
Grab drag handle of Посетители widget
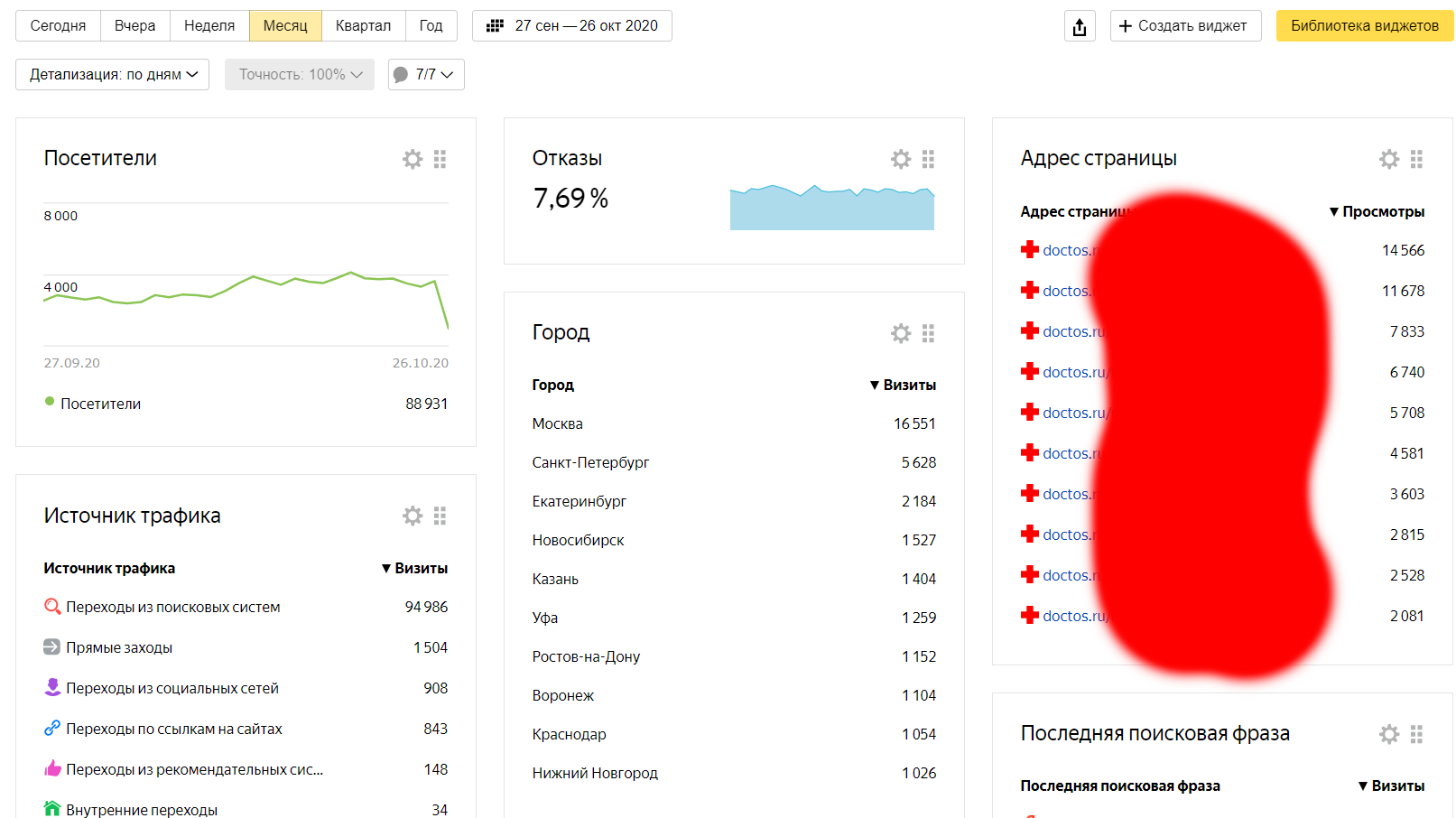pos(440,159)
